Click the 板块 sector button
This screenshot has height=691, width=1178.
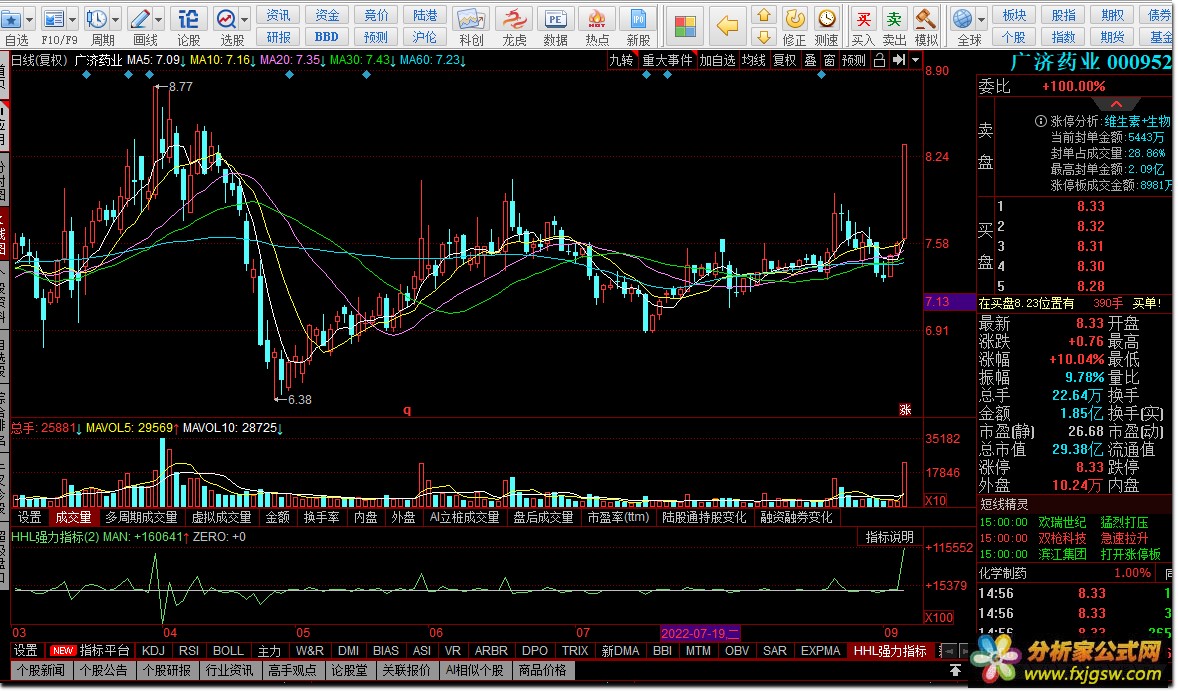(1014, 15)
